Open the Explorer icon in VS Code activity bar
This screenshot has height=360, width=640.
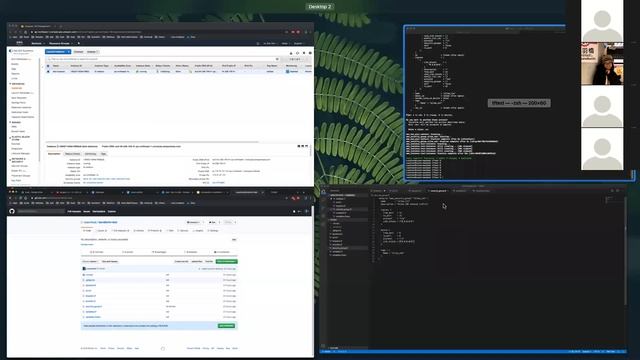pos(324,192)
